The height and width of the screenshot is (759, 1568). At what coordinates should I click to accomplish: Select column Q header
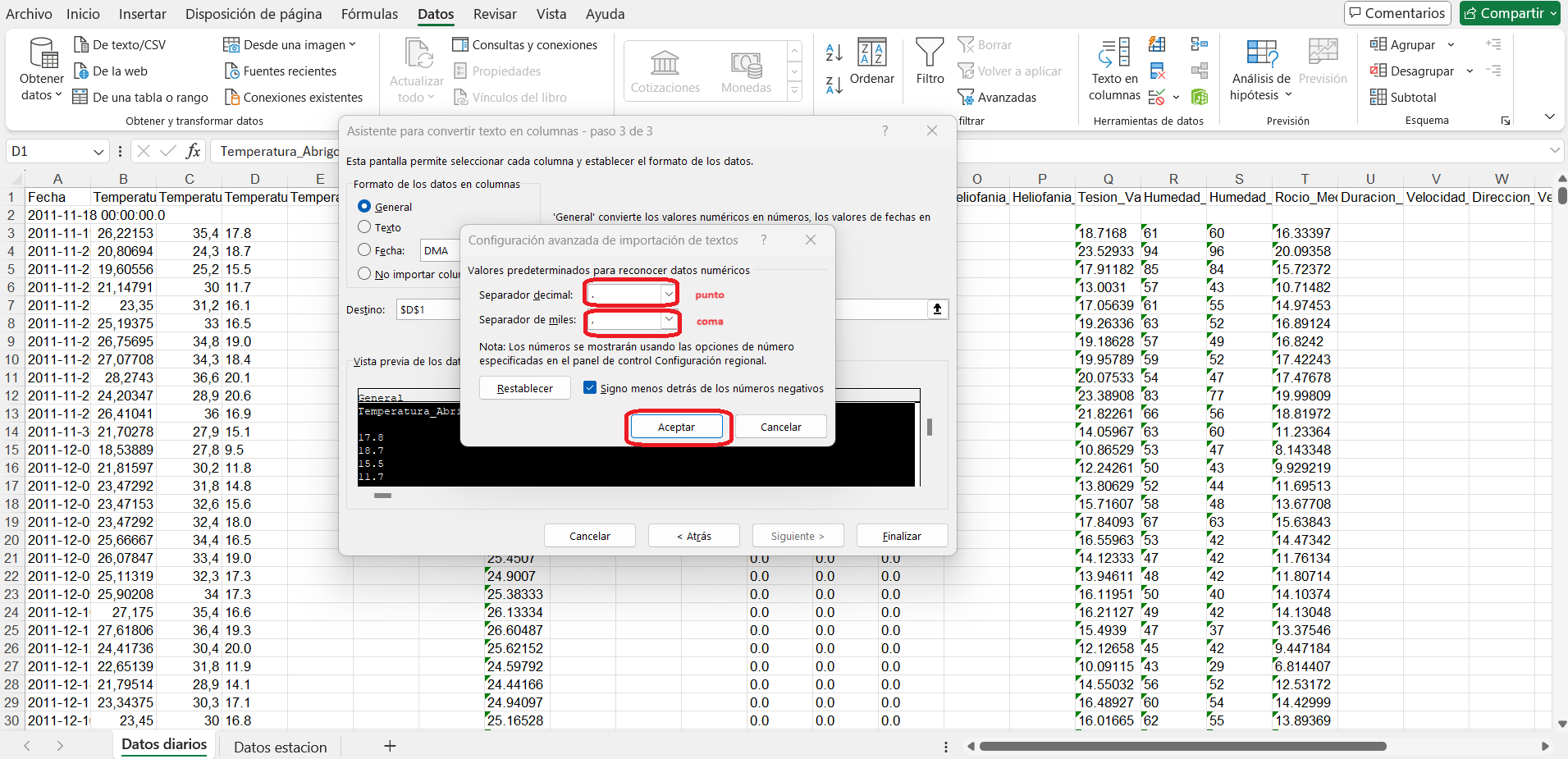[1108, 179]
